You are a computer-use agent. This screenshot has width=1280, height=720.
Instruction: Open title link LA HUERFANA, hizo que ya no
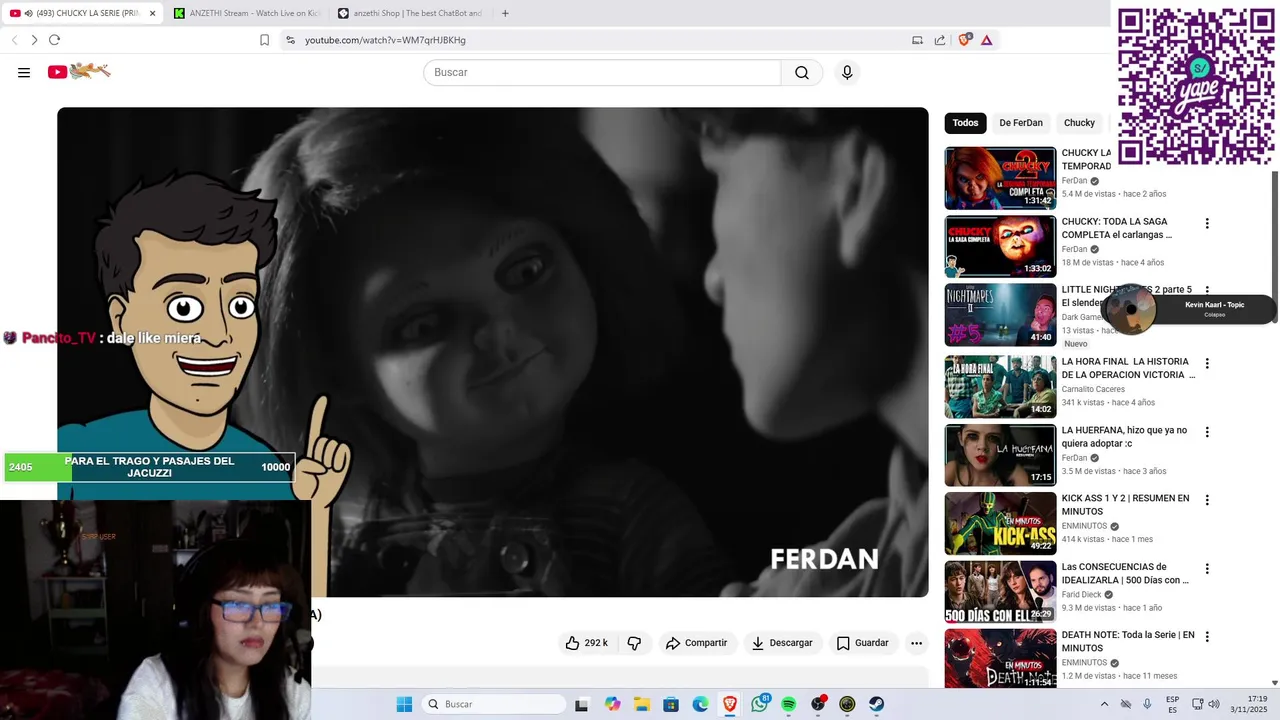[x=1124, y=437]
